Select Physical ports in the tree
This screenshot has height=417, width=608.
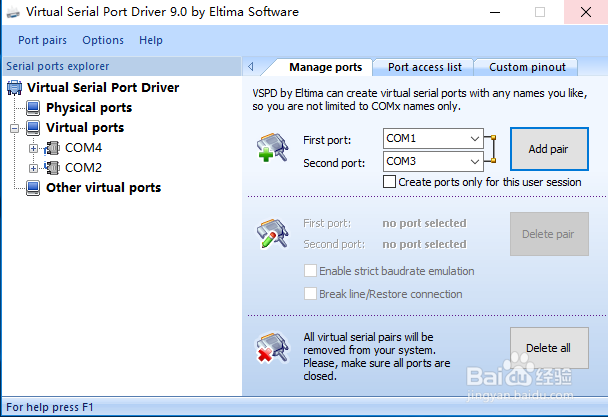tap(89, 108)
